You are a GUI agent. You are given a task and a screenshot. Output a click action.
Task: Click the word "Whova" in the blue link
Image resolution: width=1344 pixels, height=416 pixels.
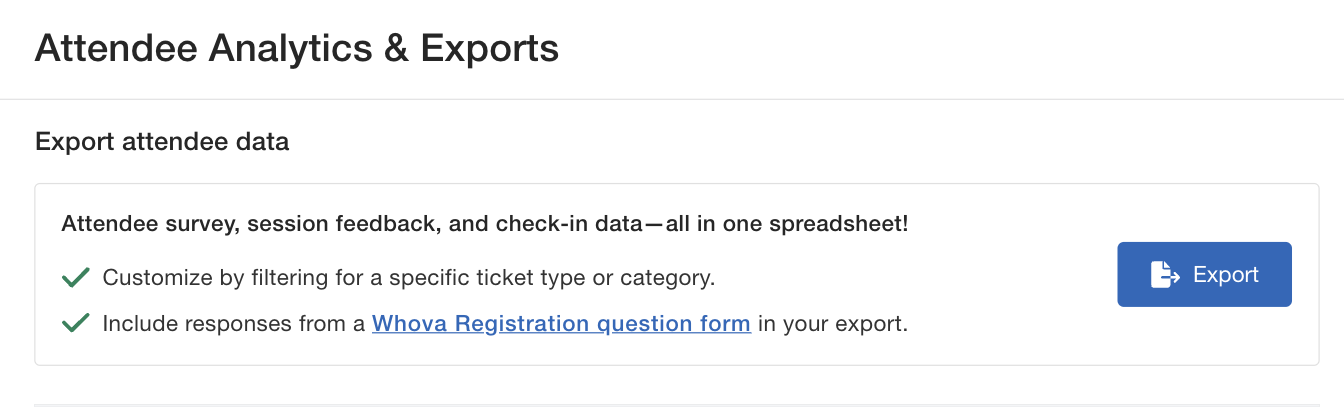point(405,324)
